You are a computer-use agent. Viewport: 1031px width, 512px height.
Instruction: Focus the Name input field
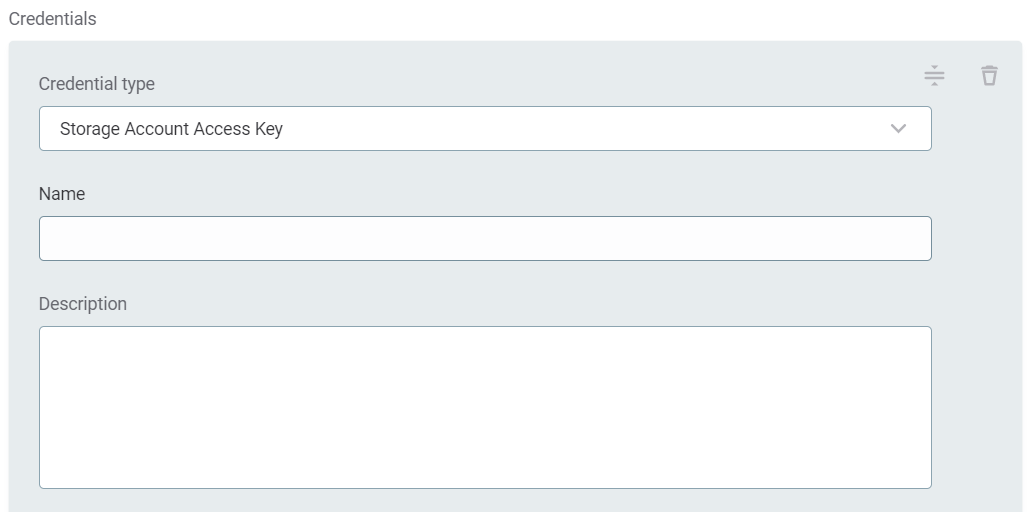point(485,239)
